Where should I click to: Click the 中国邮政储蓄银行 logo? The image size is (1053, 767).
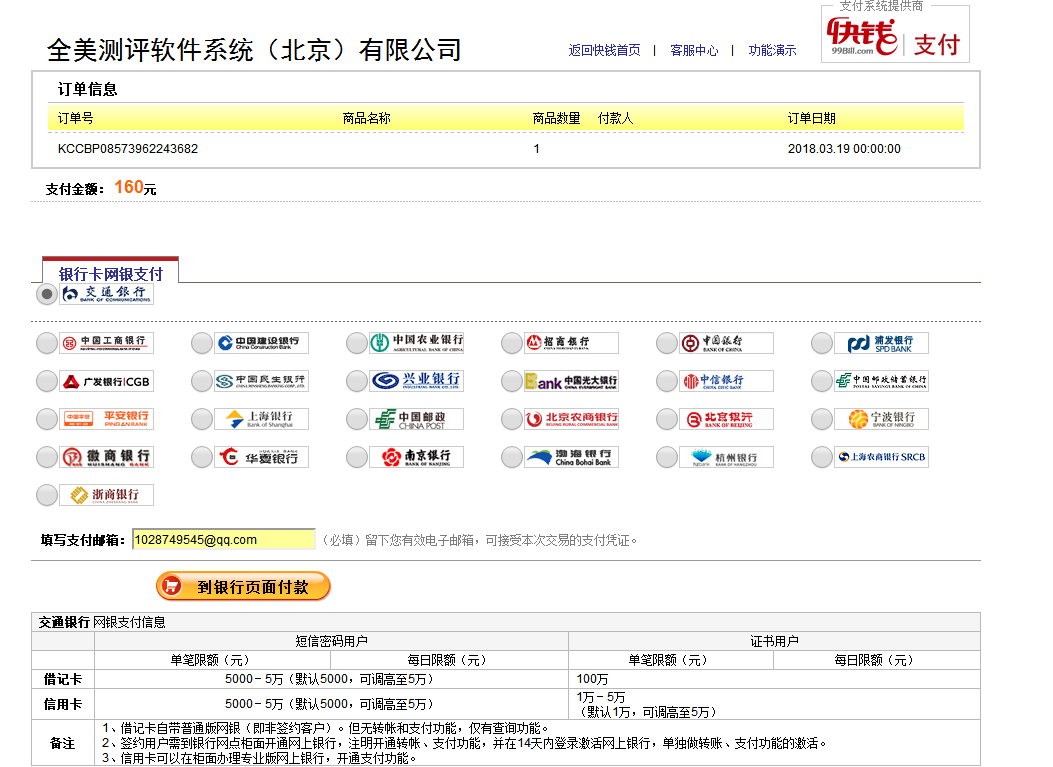(x=882, y=381)
